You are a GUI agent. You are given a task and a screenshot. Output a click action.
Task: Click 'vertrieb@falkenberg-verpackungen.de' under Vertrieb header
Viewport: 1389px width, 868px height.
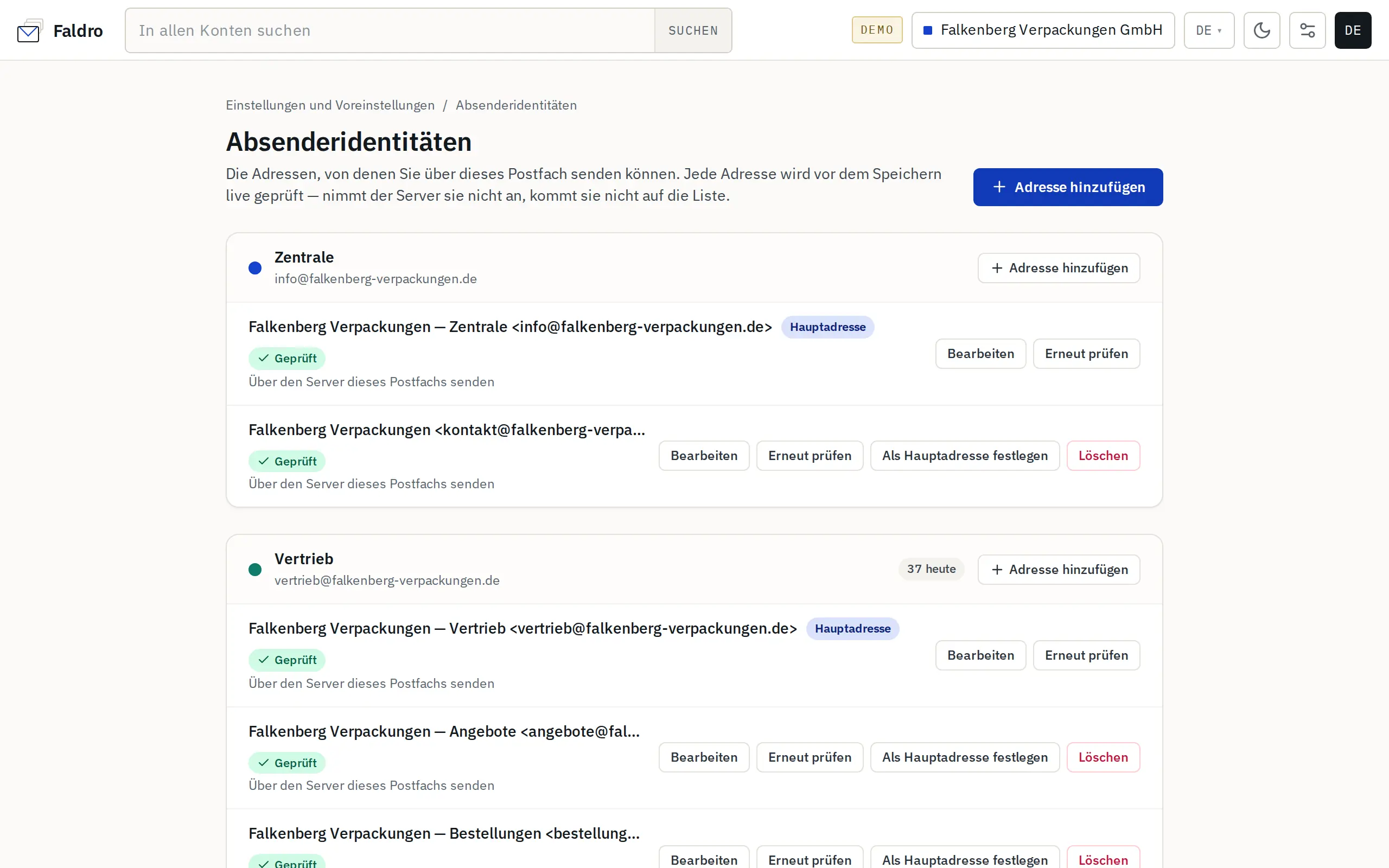point(387,580)
